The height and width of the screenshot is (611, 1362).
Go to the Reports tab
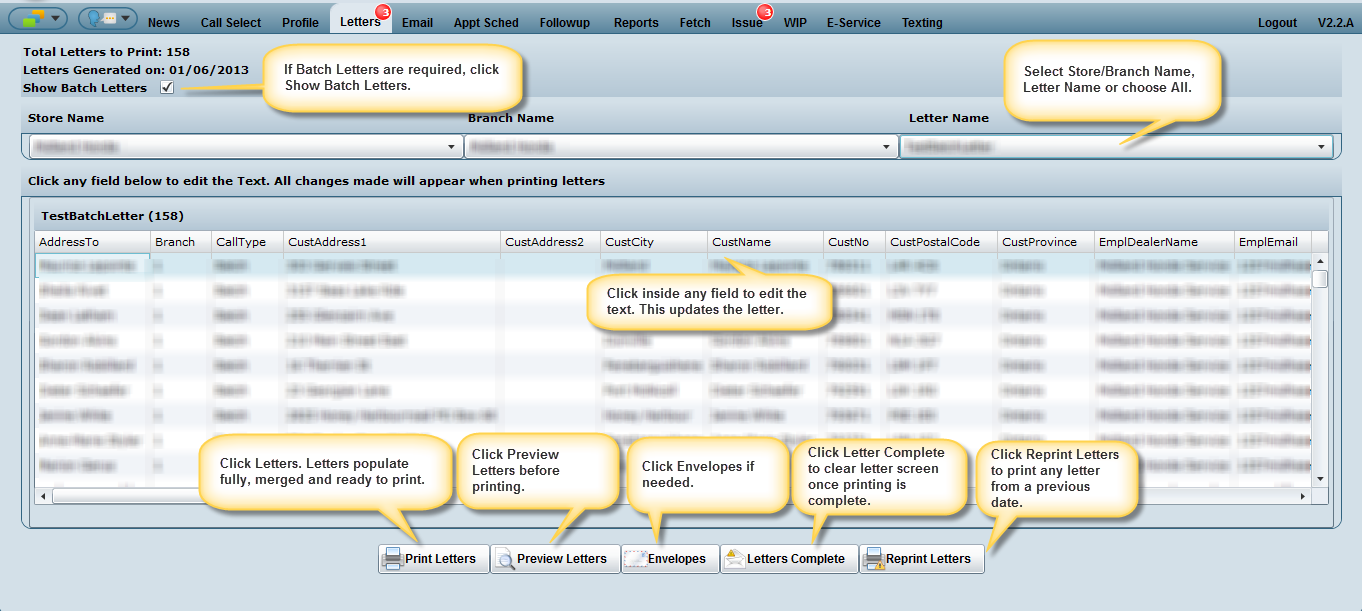coord(636,23)
